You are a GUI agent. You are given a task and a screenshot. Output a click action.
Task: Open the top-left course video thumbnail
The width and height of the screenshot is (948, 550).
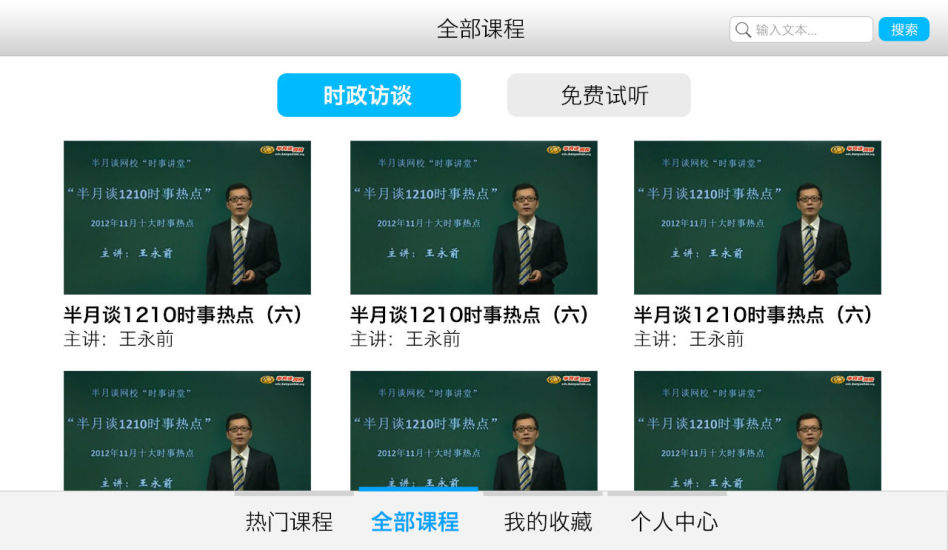(x=187, y=217)
